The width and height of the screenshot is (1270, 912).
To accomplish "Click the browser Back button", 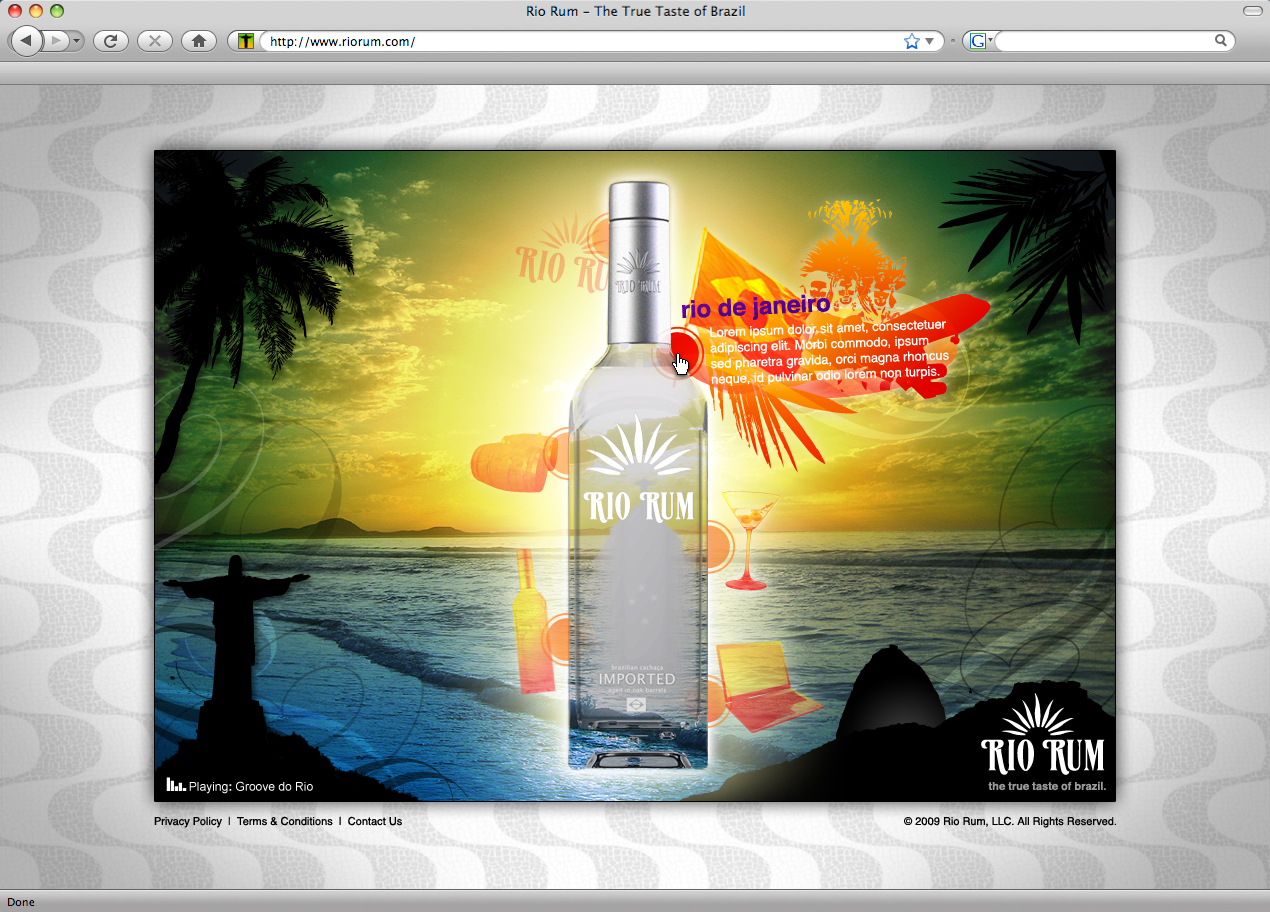I will 26,41.
